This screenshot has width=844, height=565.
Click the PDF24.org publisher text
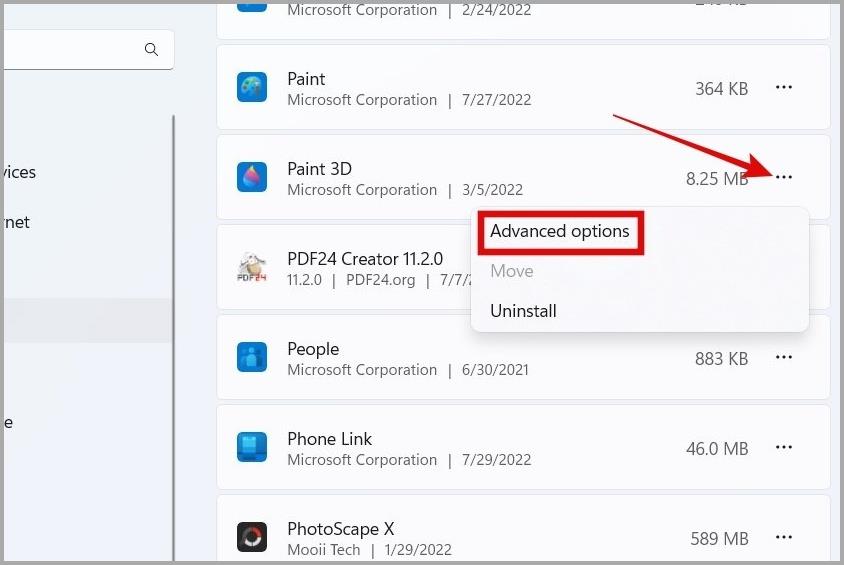(x=381, y=280)
